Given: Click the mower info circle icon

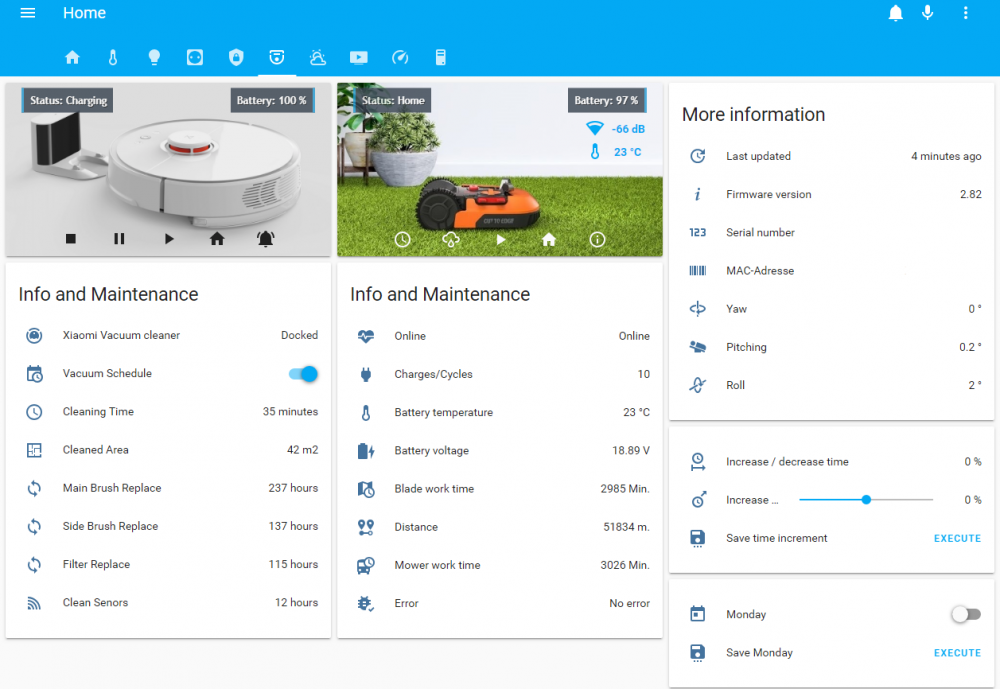Looking at the screenshot, I should (597, 240).
